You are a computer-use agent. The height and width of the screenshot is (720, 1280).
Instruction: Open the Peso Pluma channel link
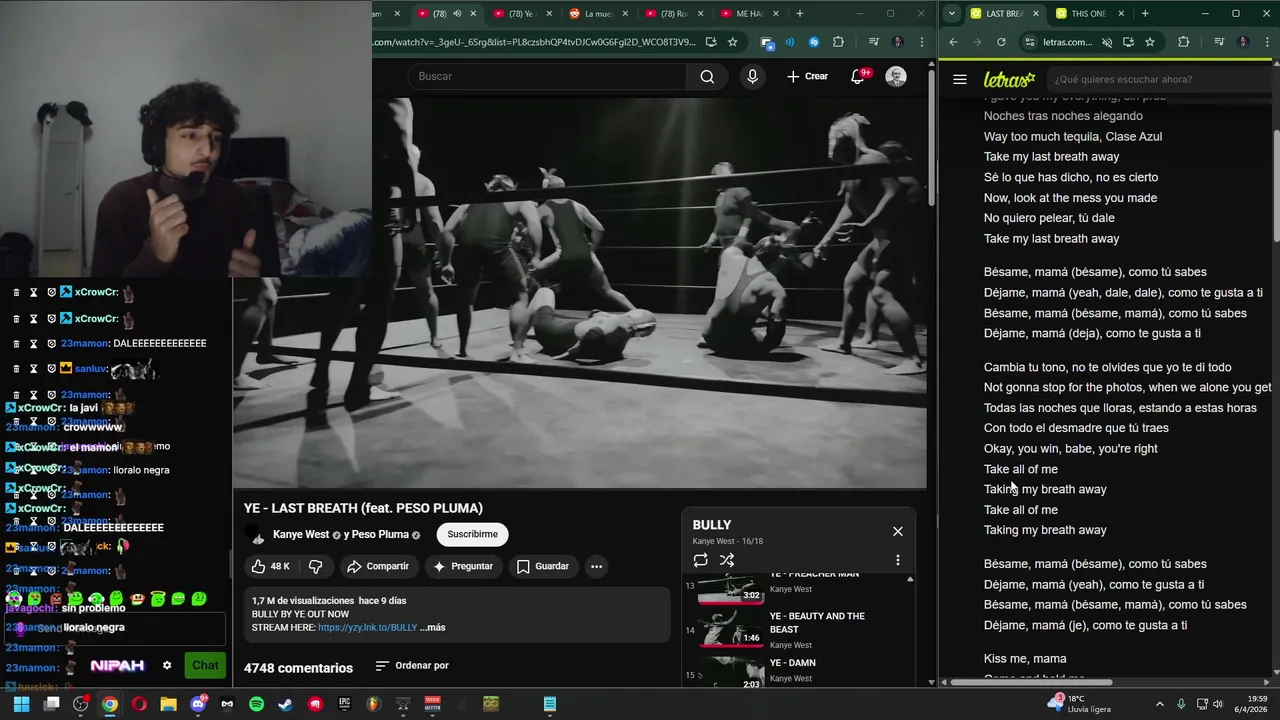point(382,534)
